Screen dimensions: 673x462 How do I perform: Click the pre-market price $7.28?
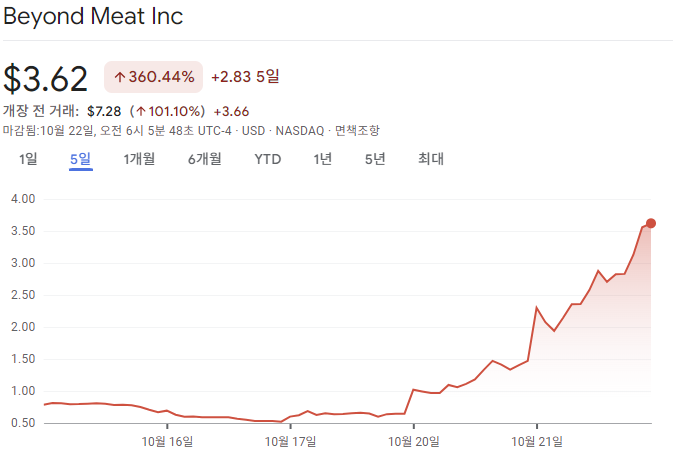[105, 111]
